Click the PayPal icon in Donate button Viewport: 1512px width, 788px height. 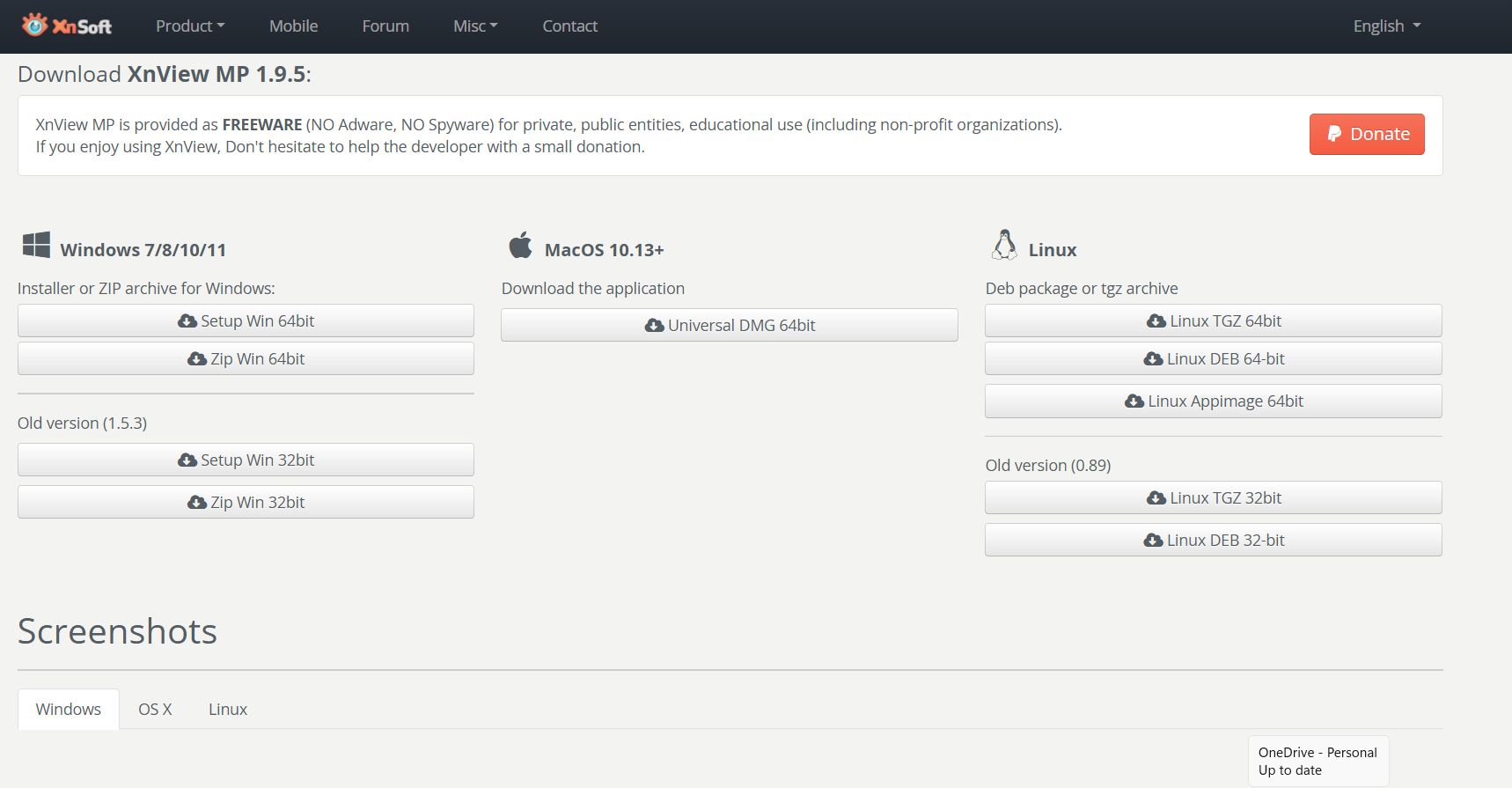(1334, 134)
